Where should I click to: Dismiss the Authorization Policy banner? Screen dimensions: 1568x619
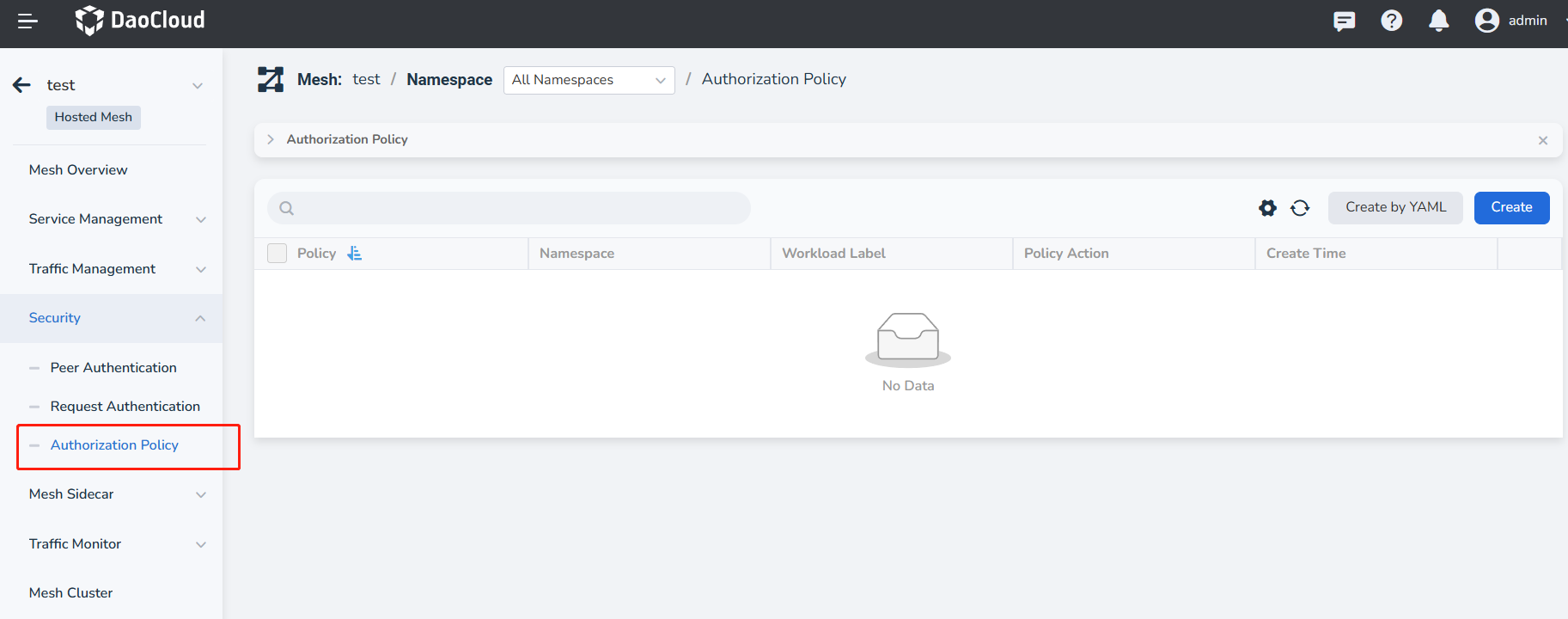tap(1542, 140)
